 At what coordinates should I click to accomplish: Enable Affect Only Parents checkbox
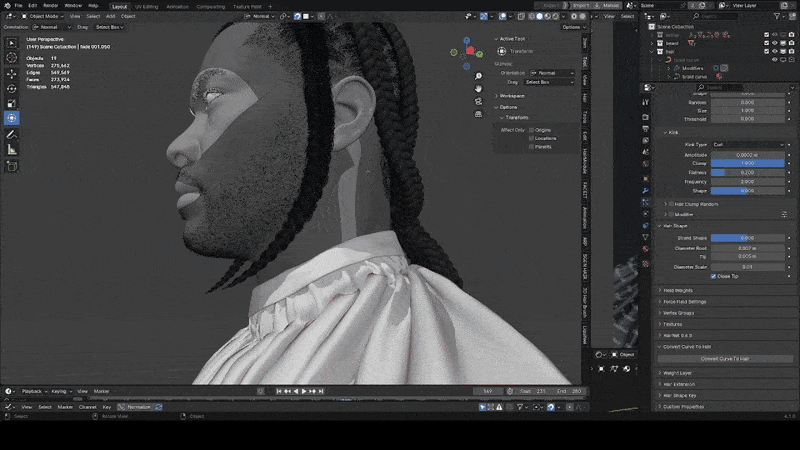[x=531, y=146]
